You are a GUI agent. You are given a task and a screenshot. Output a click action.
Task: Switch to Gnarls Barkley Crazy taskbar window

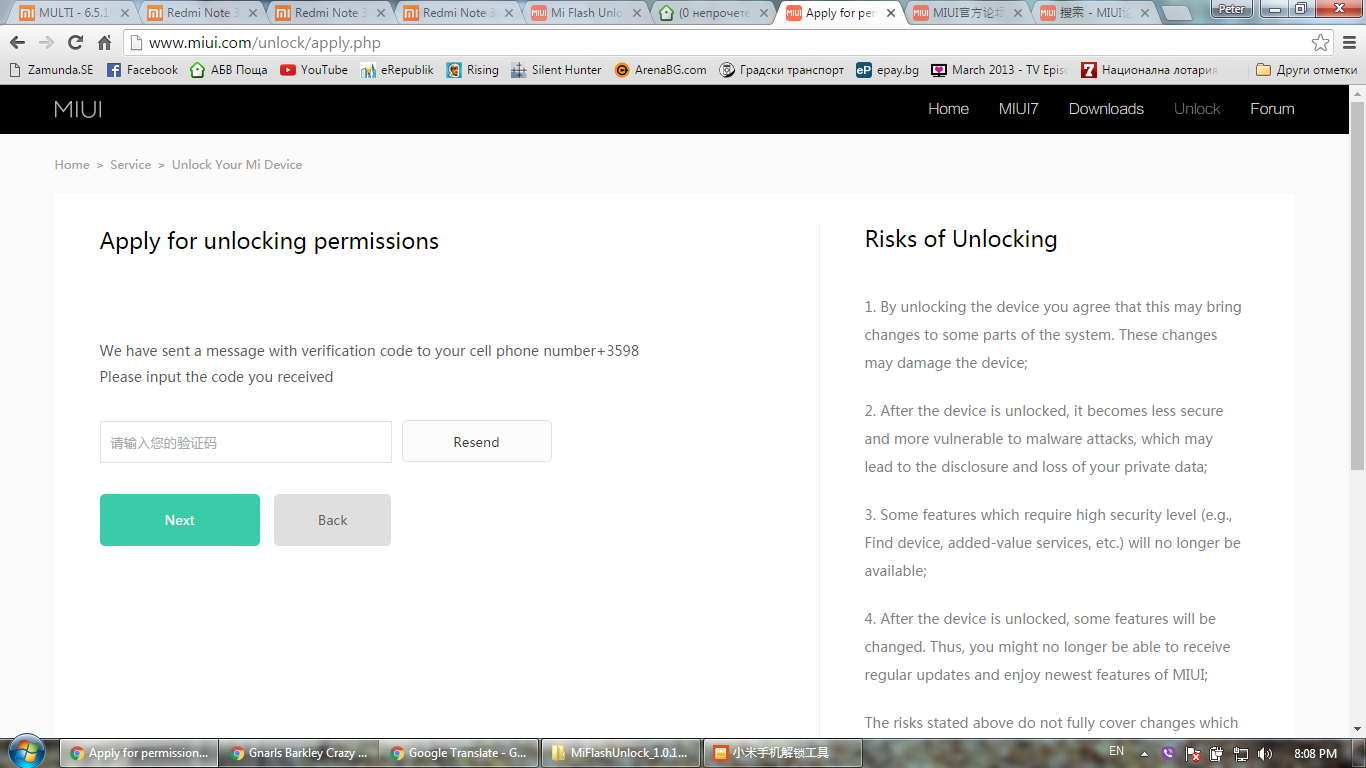click(x=299, y=753)
